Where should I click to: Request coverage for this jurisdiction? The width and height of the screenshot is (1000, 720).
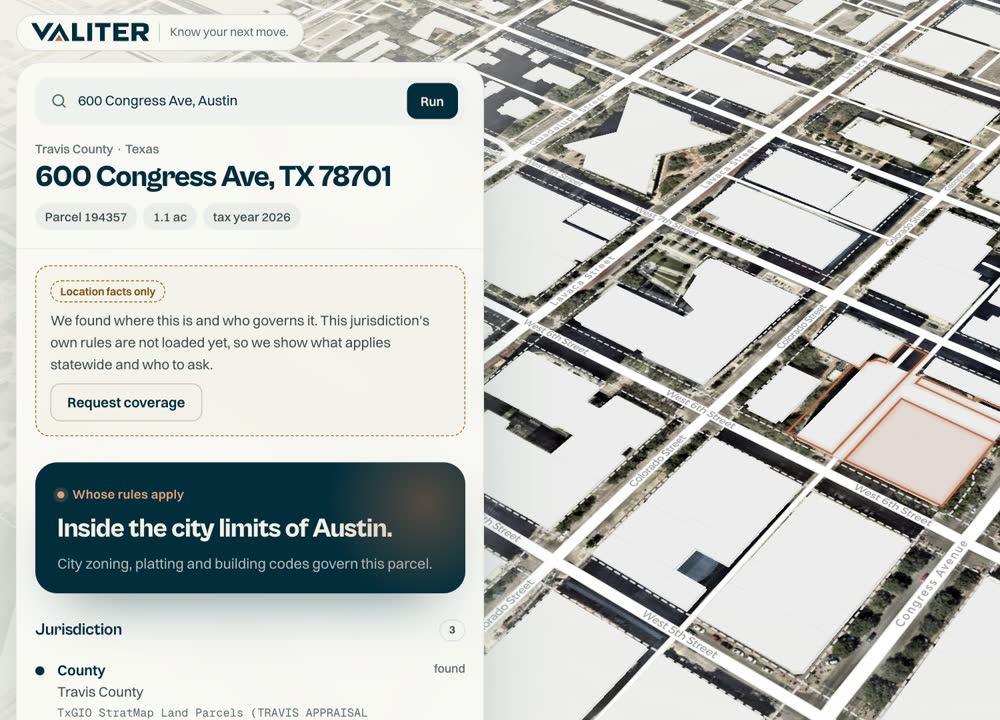[126, 402]
